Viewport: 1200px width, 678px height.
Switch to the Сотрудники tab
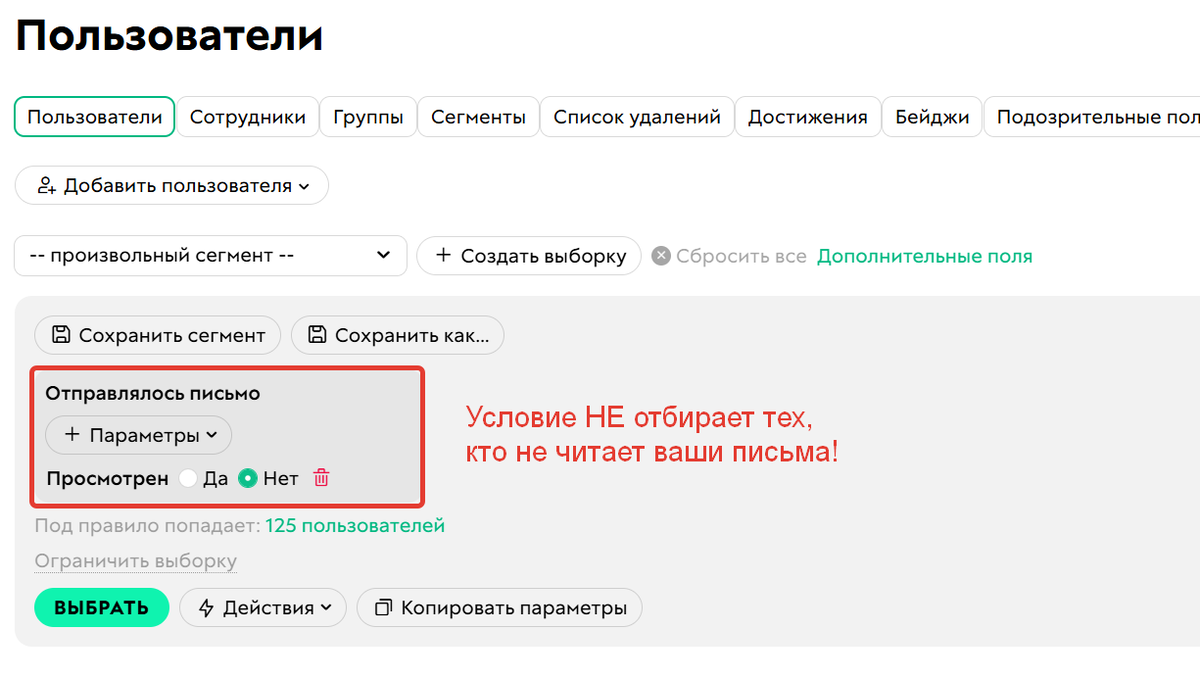[248, 116]
